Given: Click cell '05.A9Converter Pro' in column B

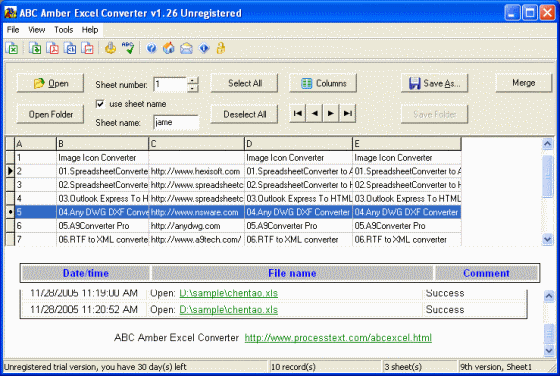Looking at the screenshot, I should 102,226.
